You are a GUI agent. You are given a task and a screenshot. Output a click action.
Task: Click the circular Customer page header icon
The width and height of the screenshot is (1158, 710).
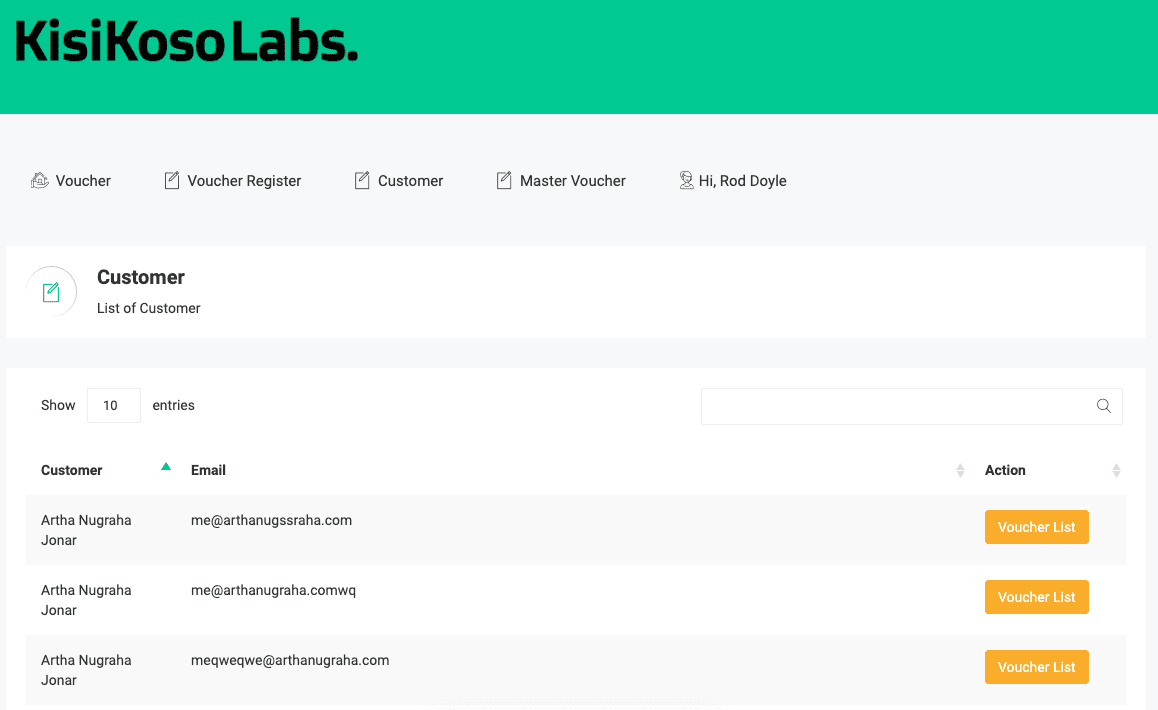click(51, 292)
